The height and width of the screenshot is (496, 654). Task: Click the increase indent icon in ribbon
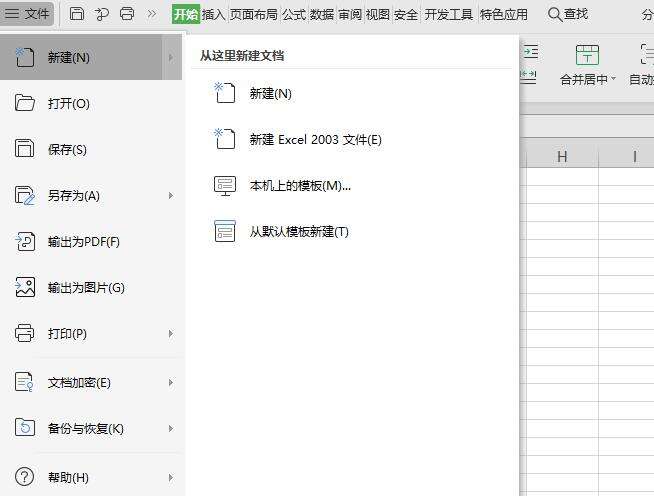(x=531, y=51)
